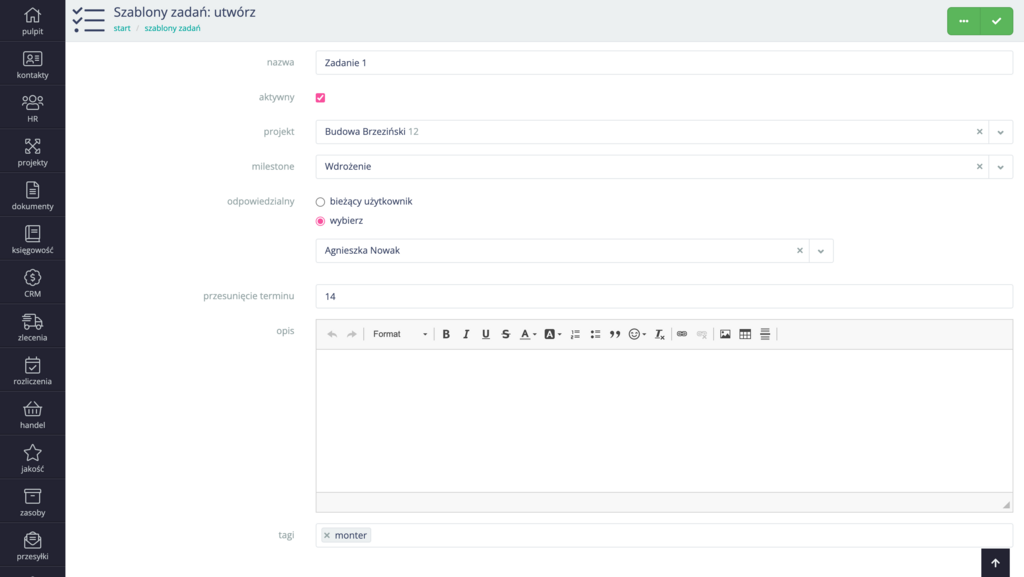The width and height of the screenshot is (1024, 577).
Task: Open the zlecenia menu item
Action: point(32,327)
